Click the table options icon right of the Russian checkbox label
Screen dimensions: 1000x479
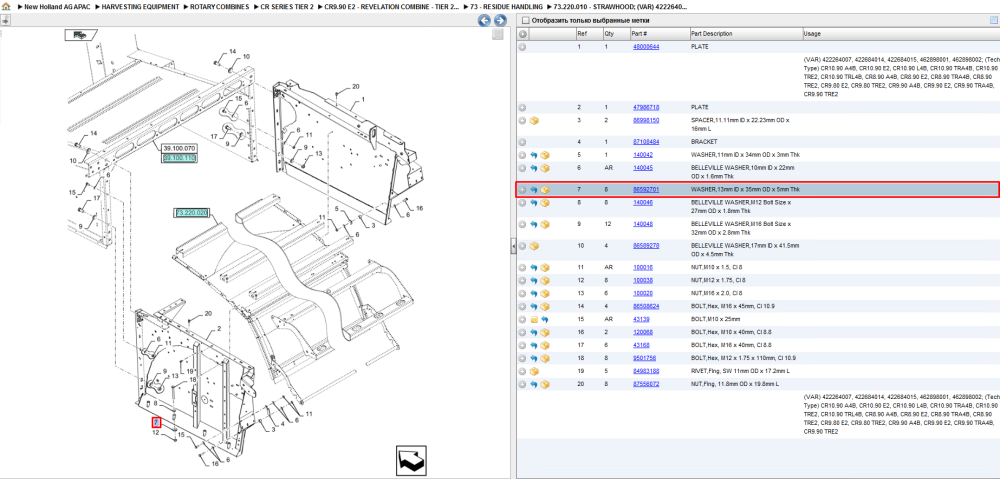pos(993,20)
